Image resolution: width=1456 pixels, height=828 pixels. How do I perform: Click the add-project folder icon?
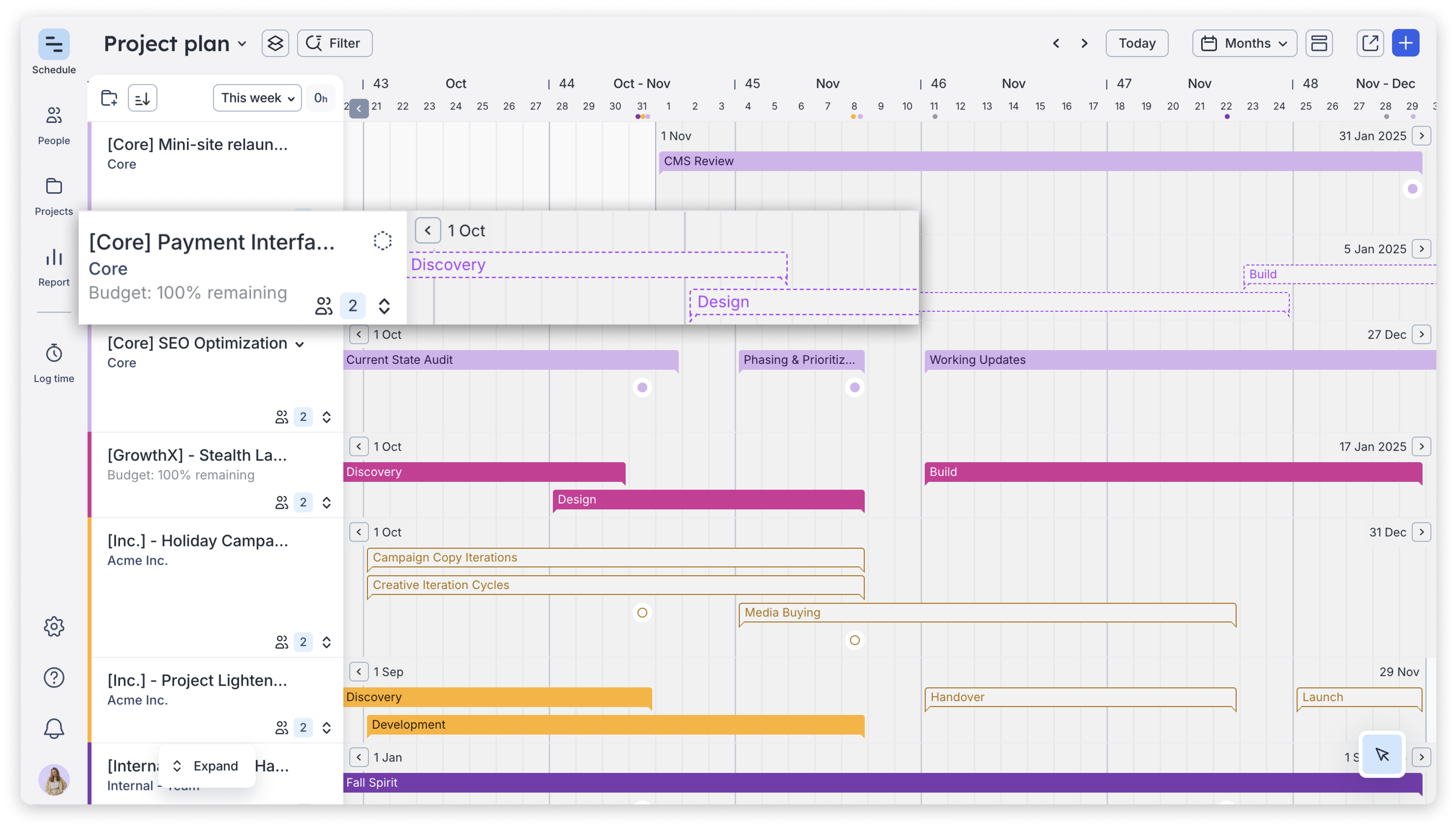109,97
